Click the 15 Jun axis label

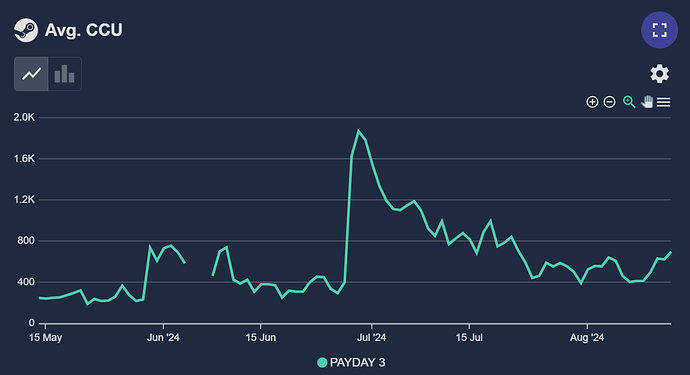pyautogui.click(x=261, y=338)
